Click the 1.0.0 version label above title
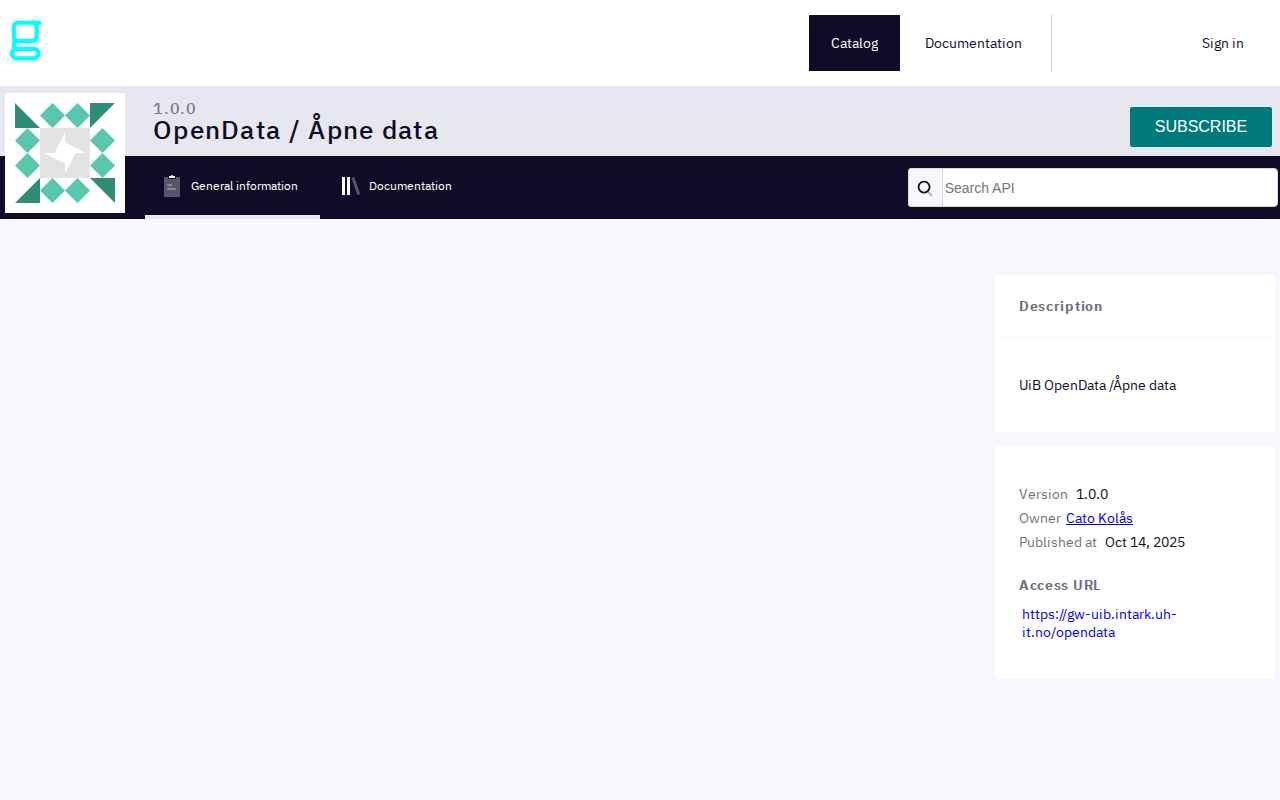Image resolution: width=1280 pixels, height=800 pixels. coord(174,108)
